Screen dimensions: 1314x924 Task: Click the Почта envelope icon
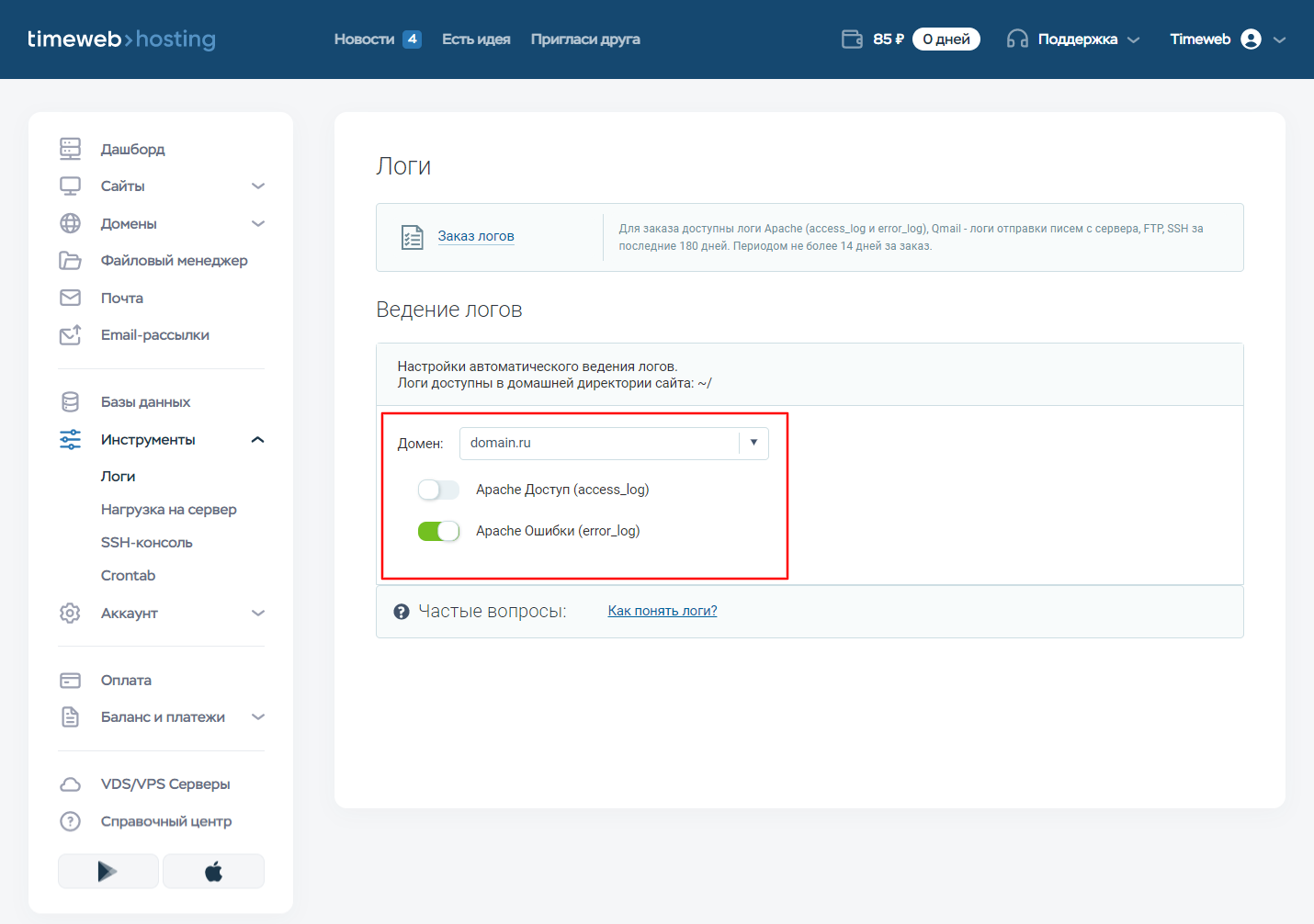[70, 298]
